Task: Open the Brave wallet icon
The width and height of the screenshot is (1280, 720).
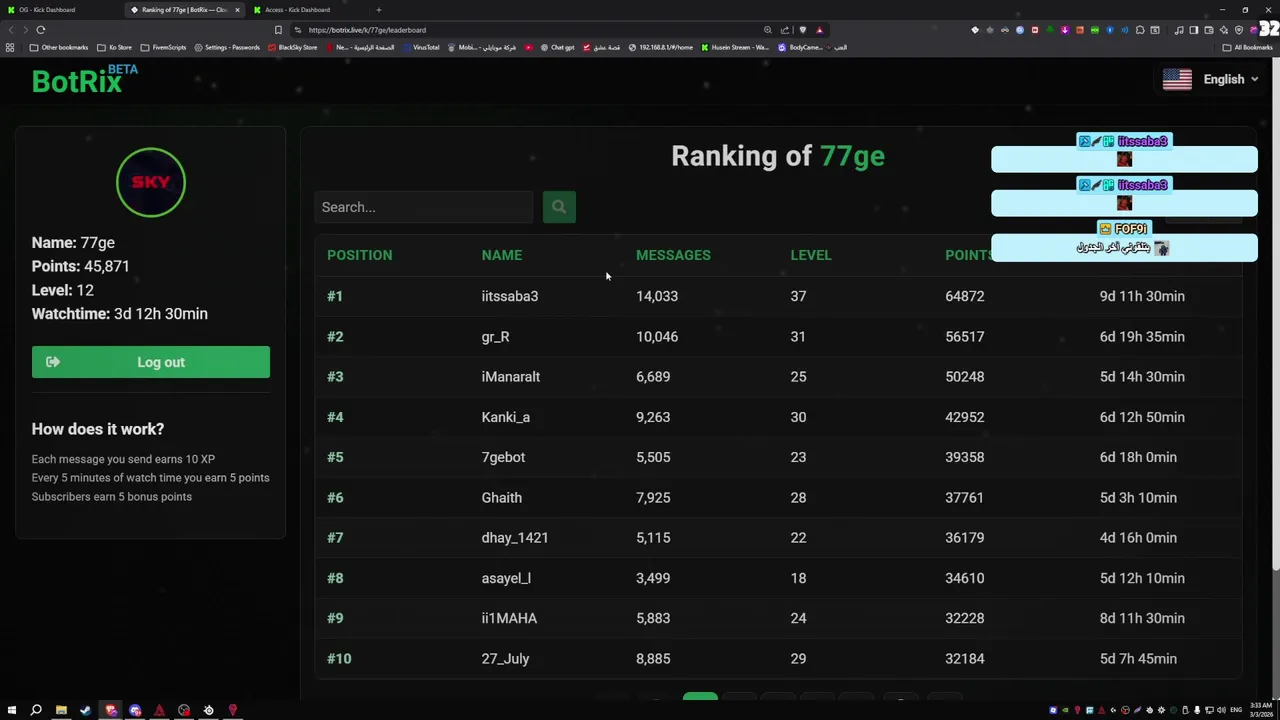Action: click(x=1207, y=30)
